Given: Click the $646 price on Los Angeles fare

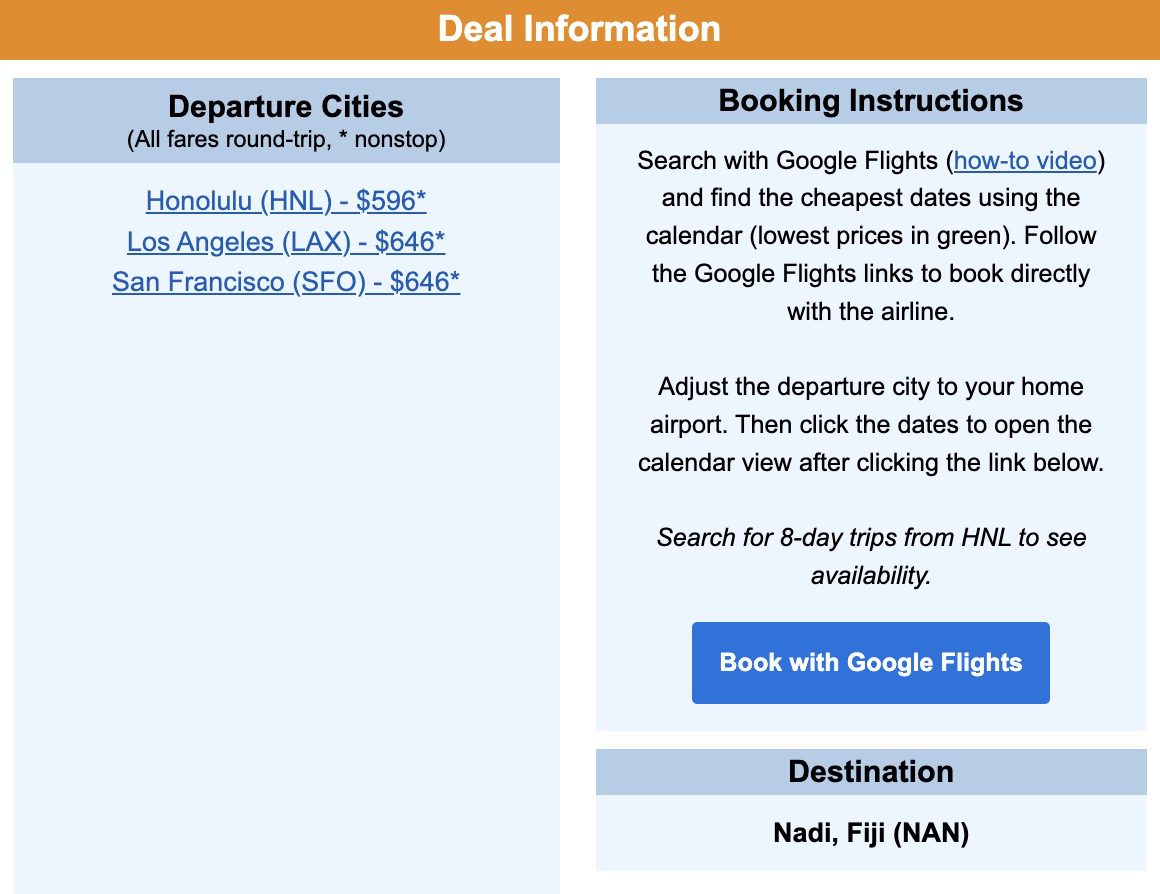Looking at the screenshot, I should point(408,242).
